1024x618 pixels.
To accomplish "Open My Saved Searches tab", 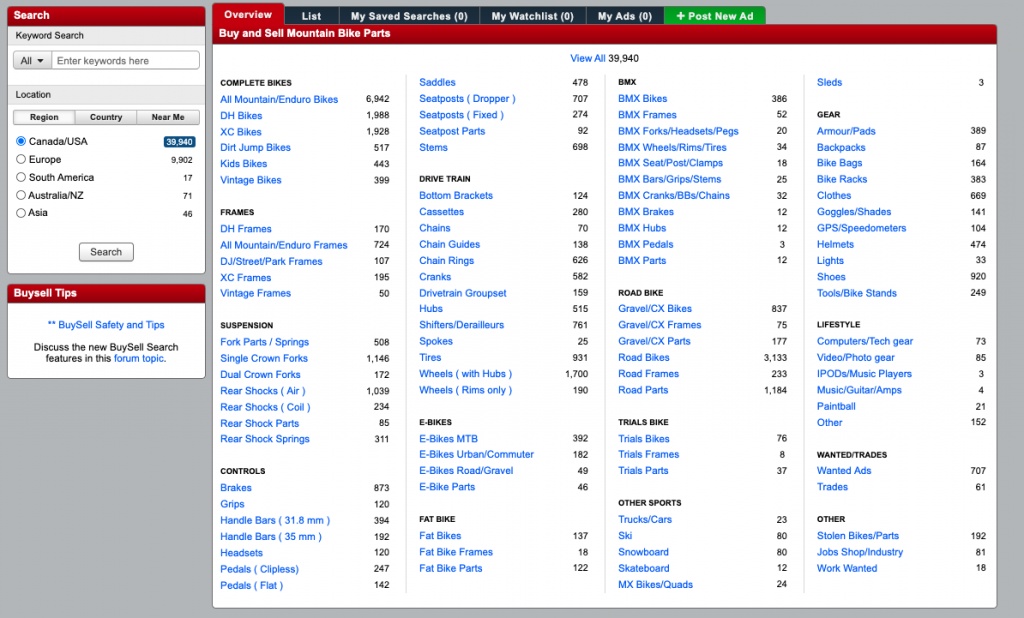I will click(408, 16).
